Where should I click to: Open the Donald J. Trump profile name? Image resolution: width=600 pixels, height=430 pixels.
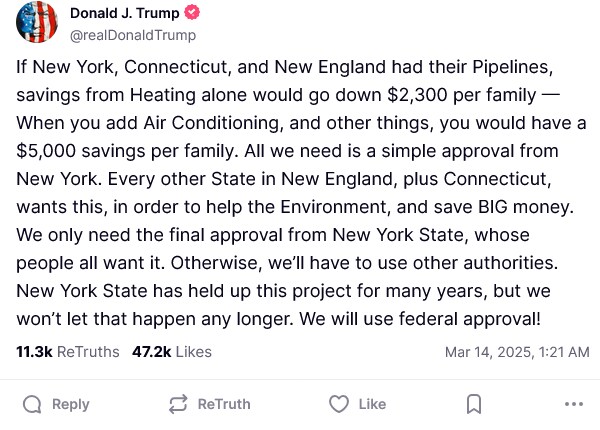coord(124,13)
